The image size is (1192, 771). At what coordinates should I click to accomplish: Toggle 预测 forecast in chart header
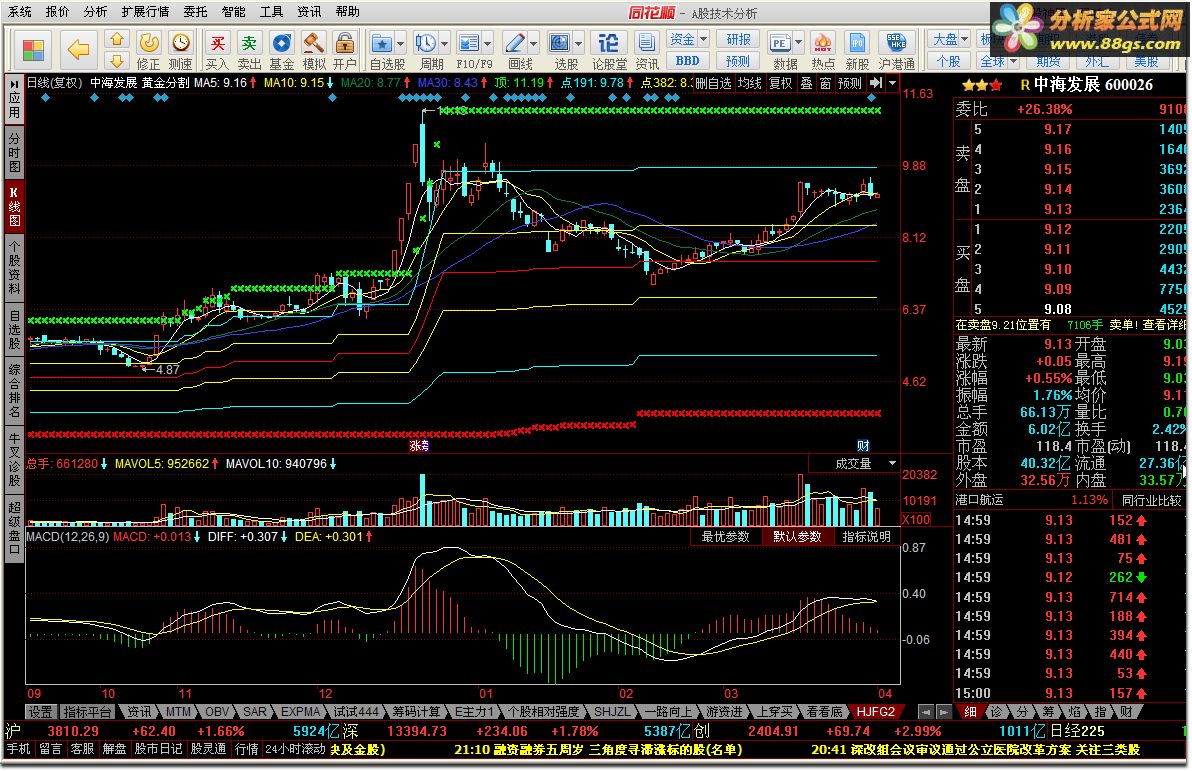point(849,83)
